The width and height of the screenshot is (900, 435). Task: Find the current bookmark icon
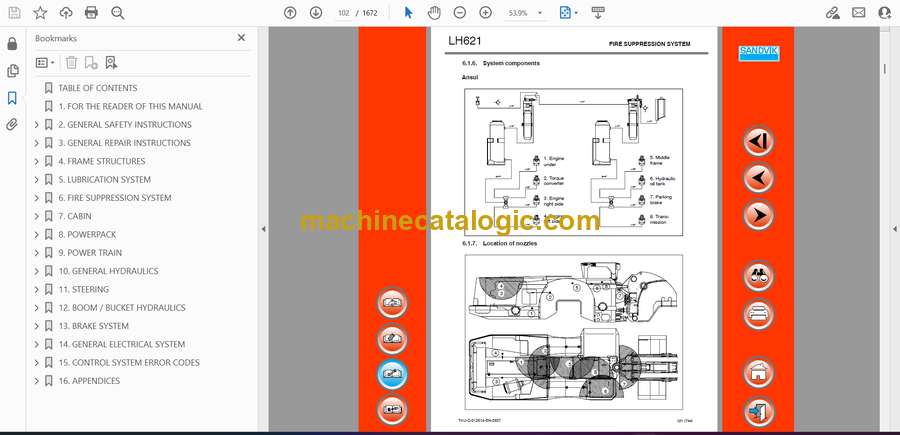coord(111,63)
